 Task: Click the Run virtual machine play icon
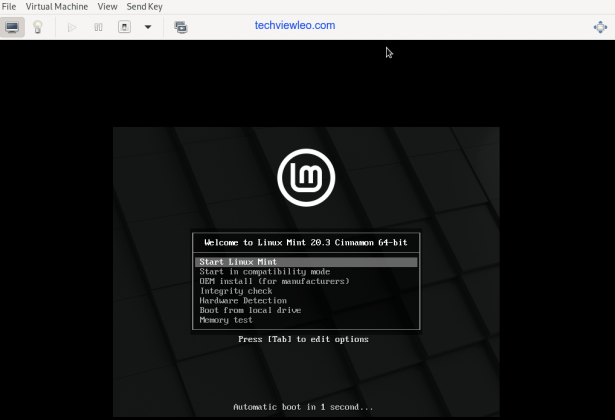coord(72,27)
